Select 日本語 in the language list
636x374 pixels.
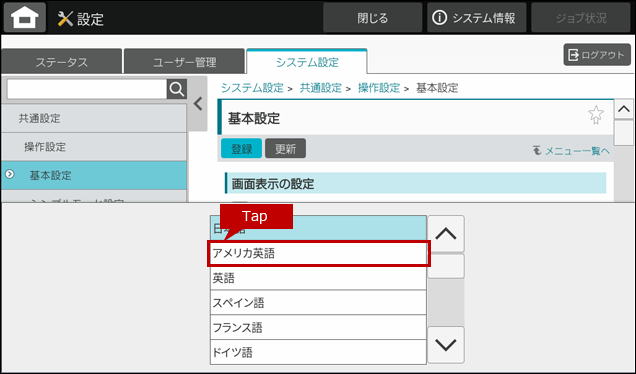(x=318, y=228)
